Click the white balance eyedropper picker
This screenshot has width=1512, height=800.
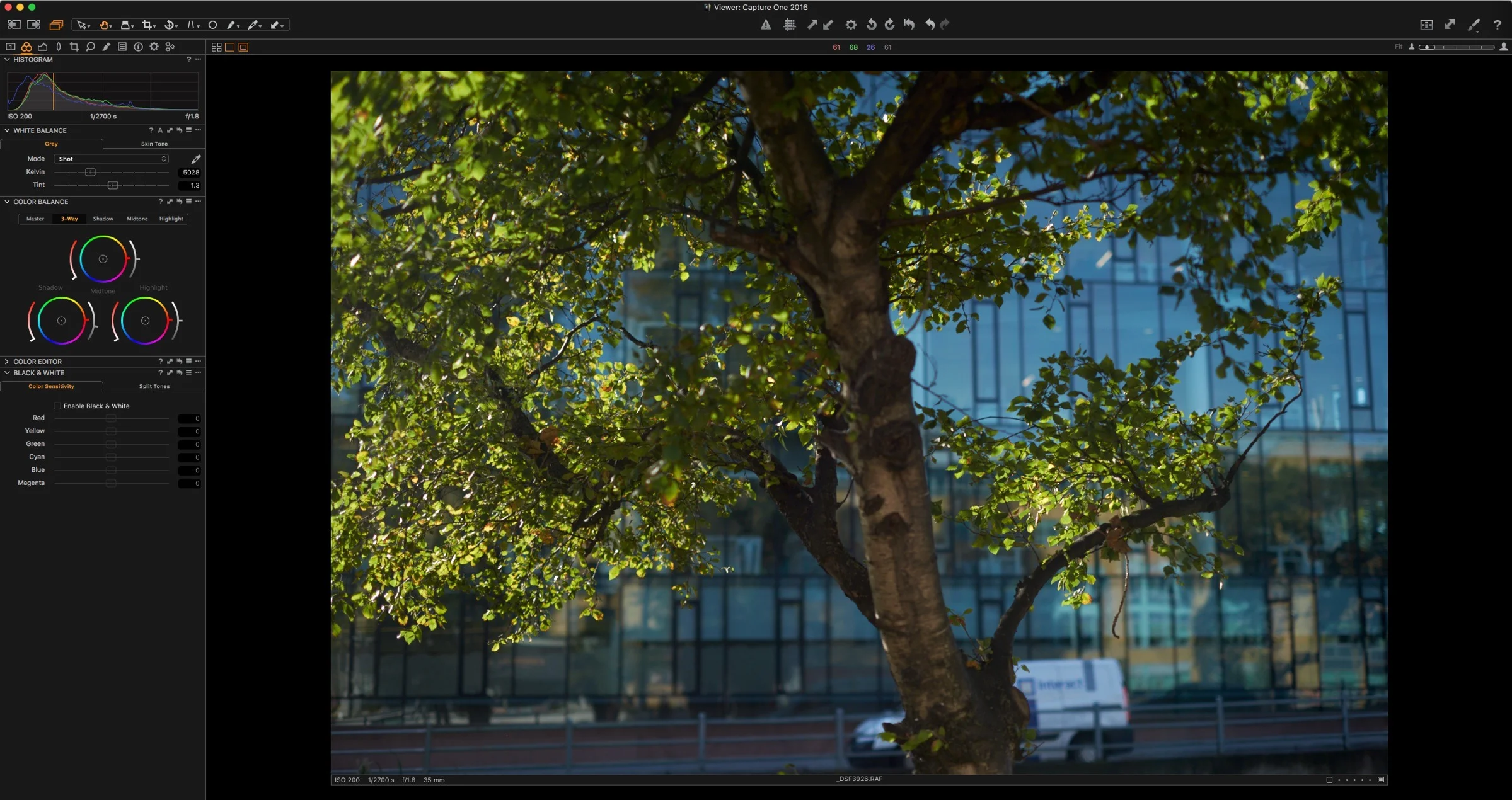coord(196,159)
